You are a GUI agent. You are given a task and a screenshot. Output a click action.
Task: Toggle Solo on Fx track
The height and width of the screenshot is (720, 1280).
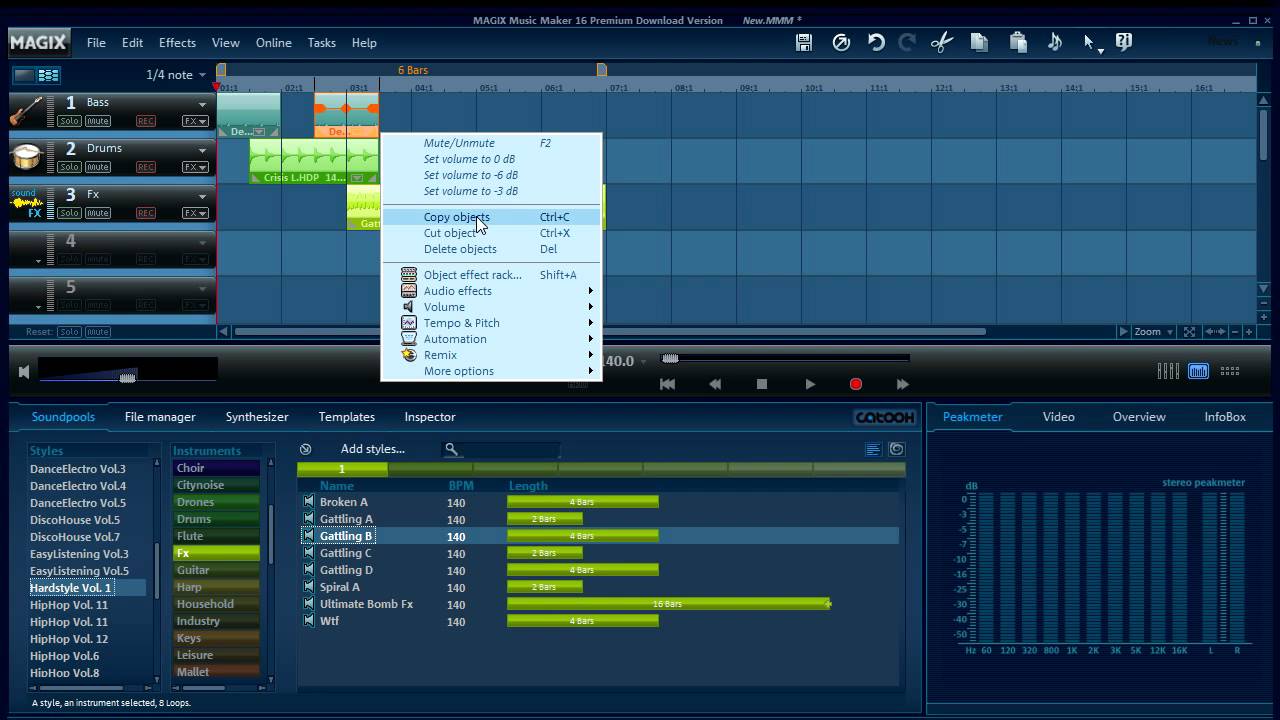69,213
